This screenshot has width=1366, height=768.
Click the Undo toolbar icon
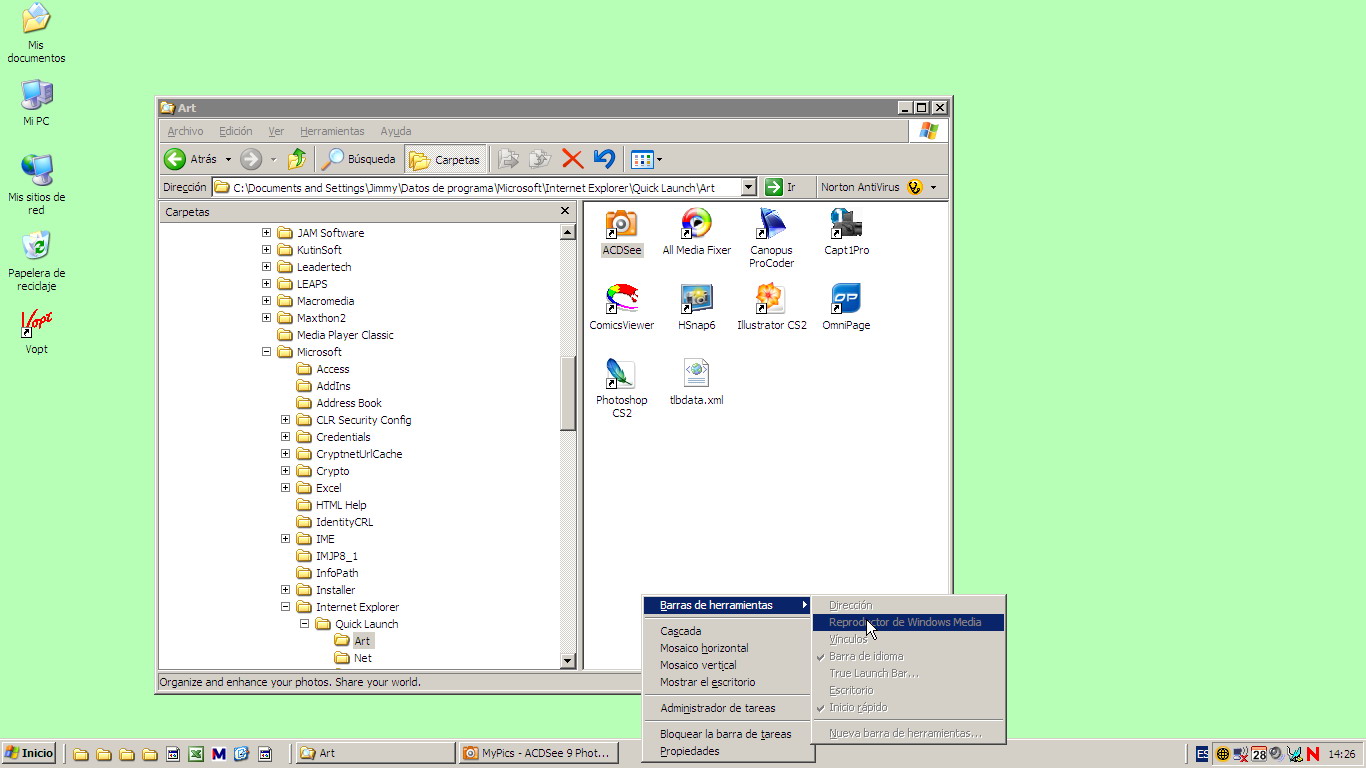click(603, 159)
